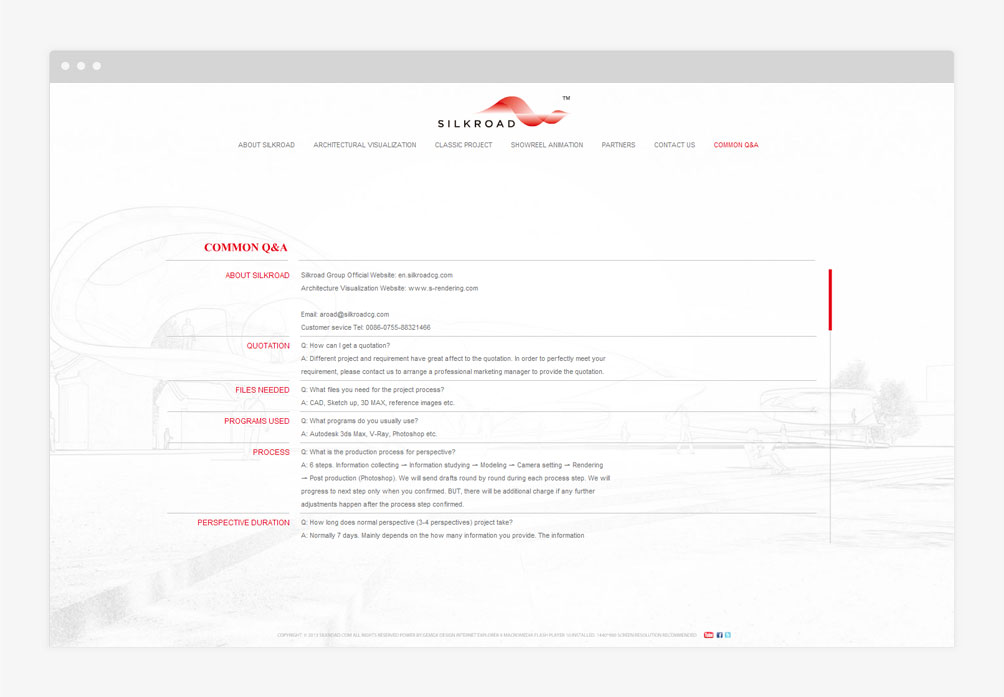Go to Architectural Visualization page
Image resolution: width=1004 pixels, height=697 pixels.
point(364,145)
